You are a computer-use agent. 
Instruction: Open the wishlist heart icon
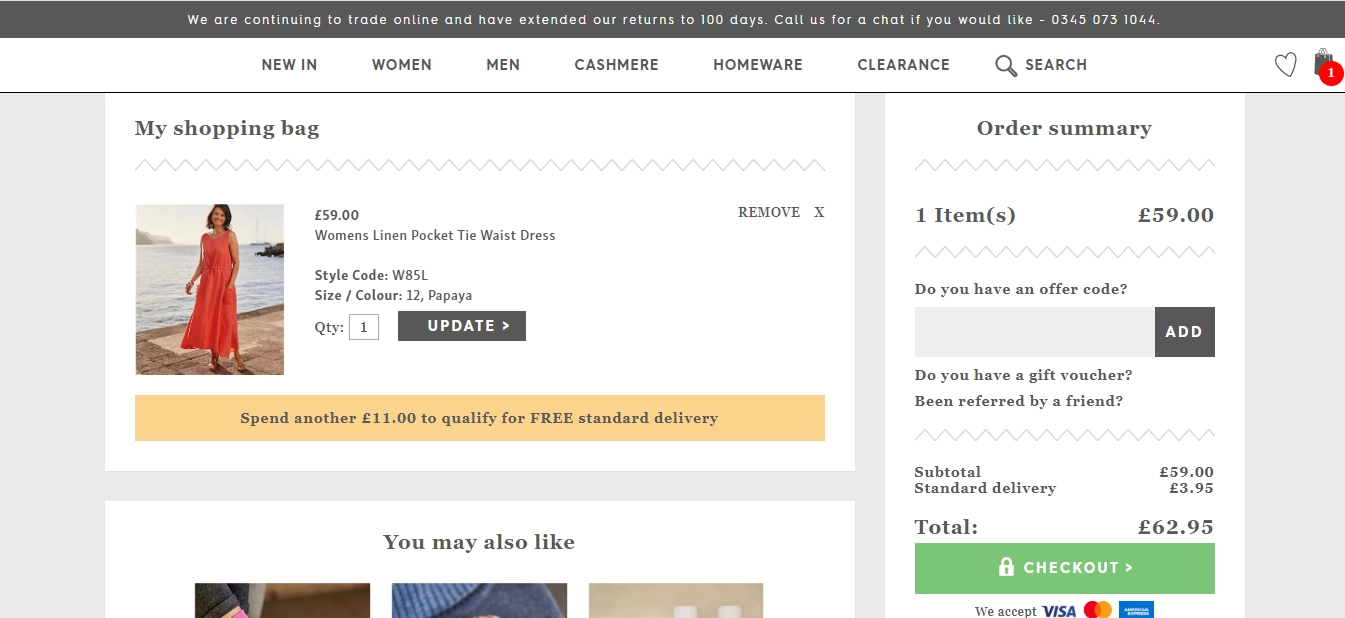click(x=1285, y=65)
